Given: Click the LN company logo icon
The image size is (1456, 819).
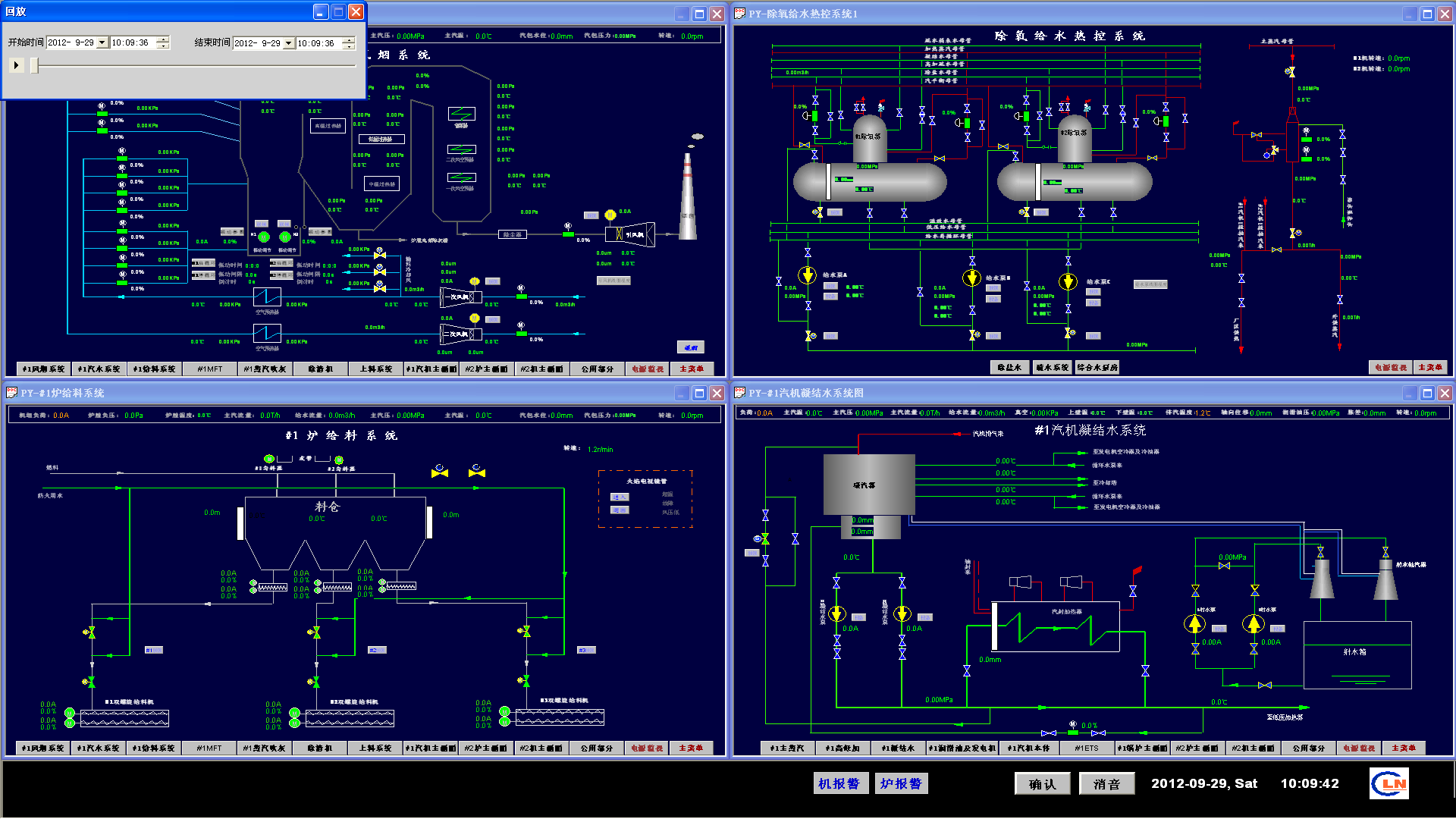Looking at the screenshot, I should 1389,783.
